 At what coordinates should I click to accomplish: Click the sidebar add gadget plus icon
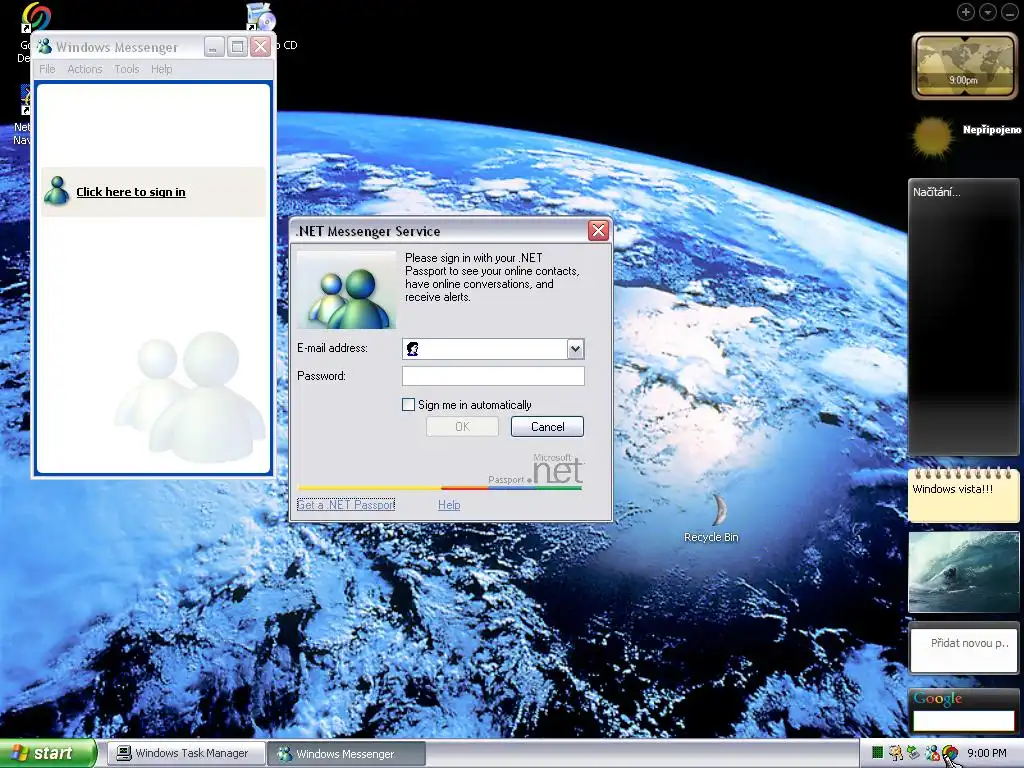[x=966, y=12]
